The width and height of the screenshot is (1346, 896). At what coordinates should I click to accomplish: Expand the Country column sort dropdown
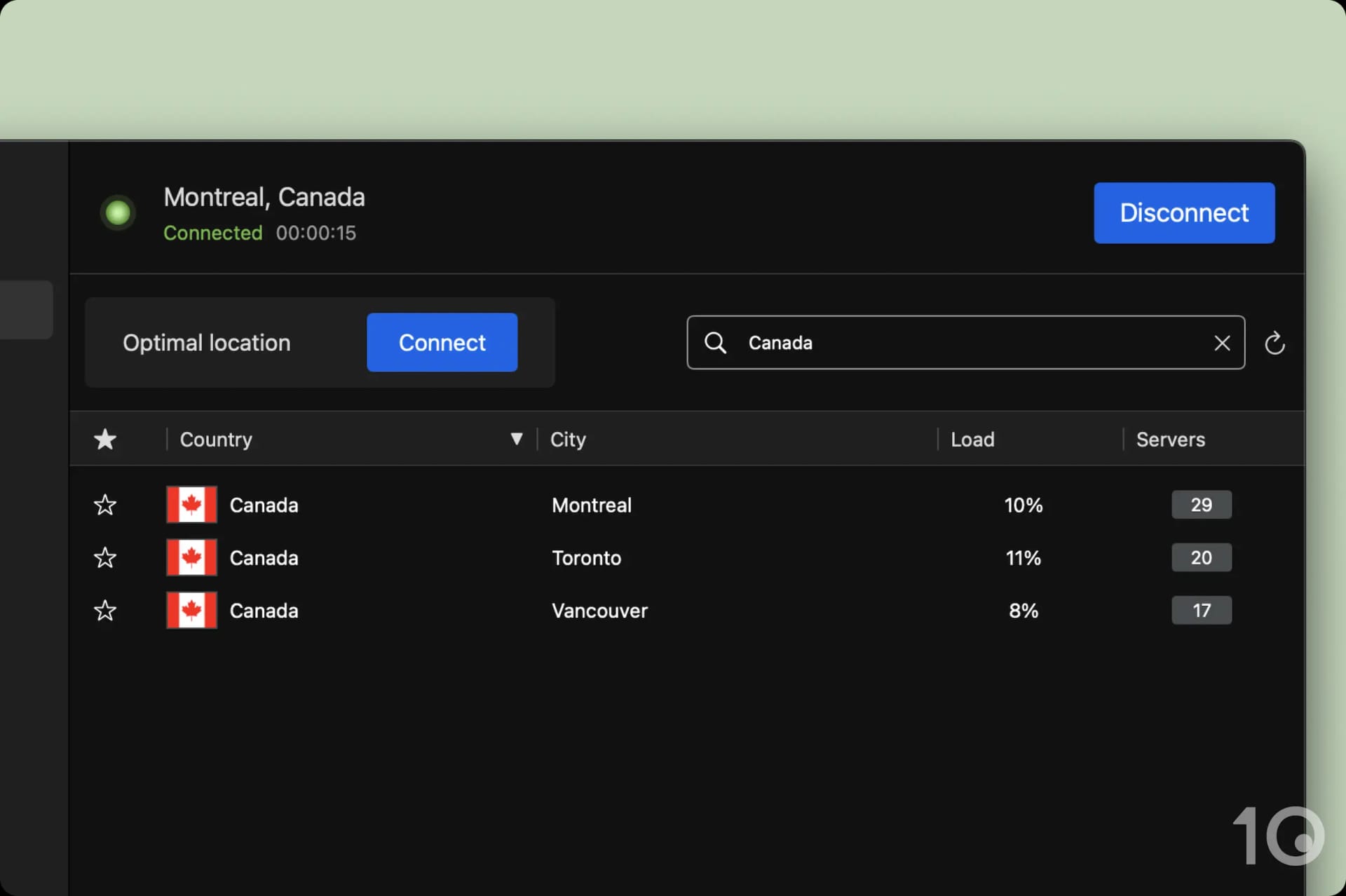[516, 438]
